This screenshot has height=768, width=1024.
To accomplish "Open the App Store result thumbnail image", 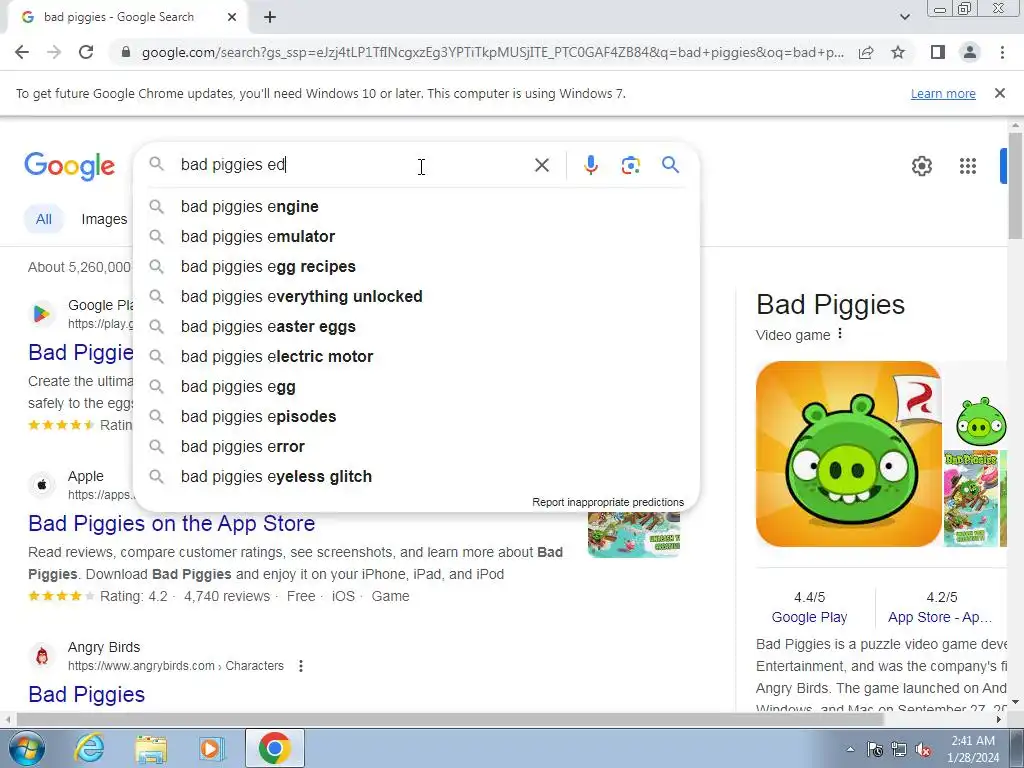I will pyautogui.click(x=633, y=535).
